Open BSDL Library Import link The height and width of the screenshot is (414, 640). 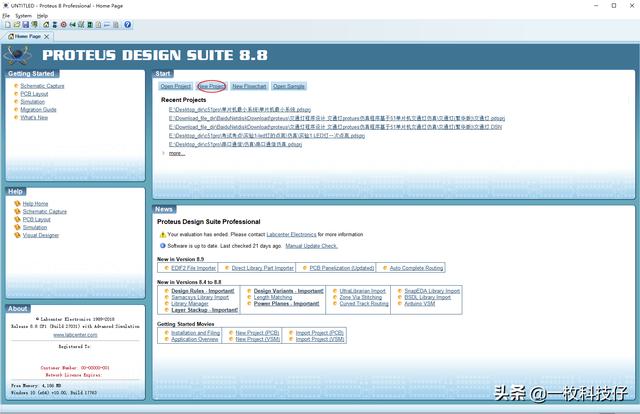coord(427,297)
